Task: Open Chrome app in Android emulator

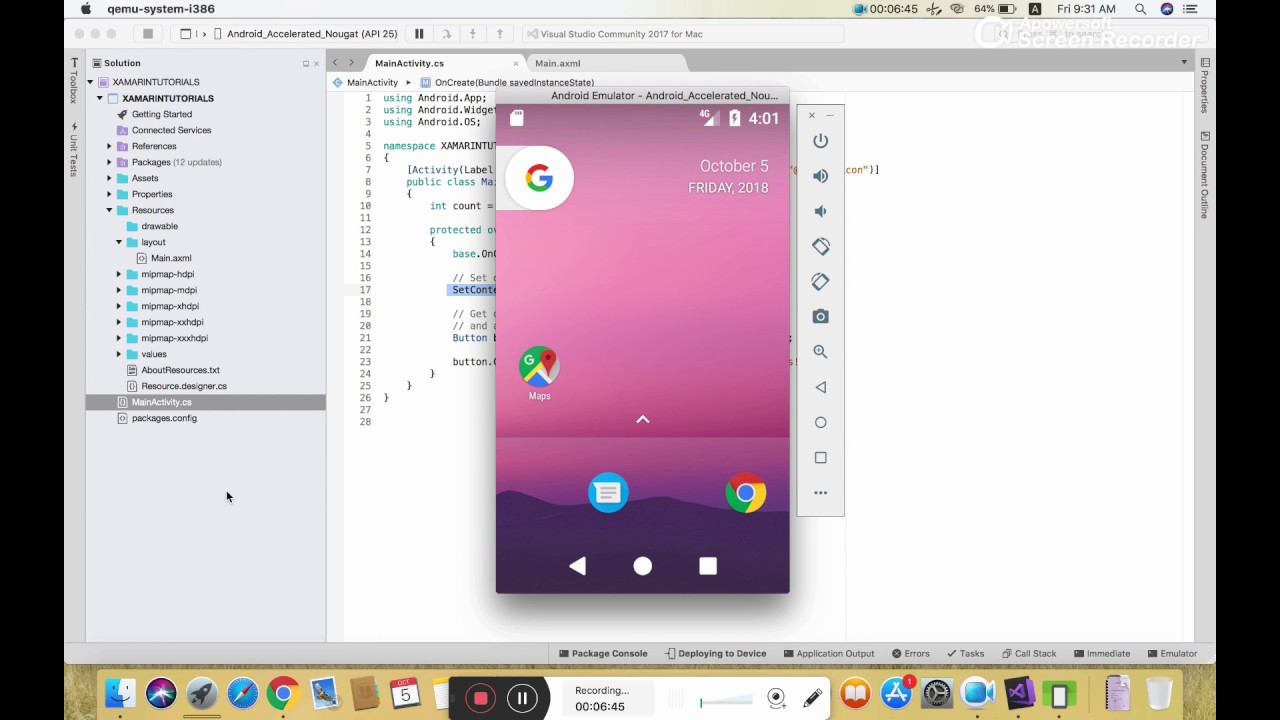Action: point(745,492)
